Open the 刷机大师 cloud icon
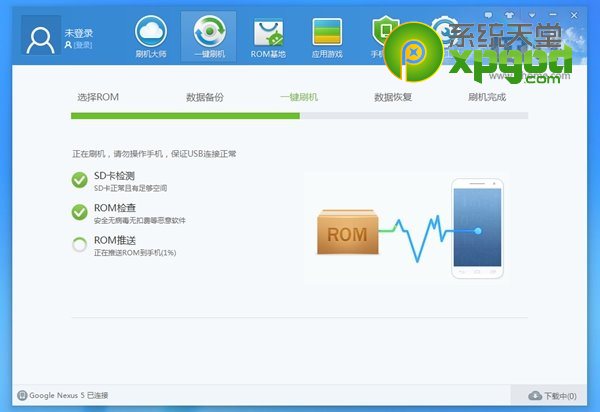 point(151,31)
